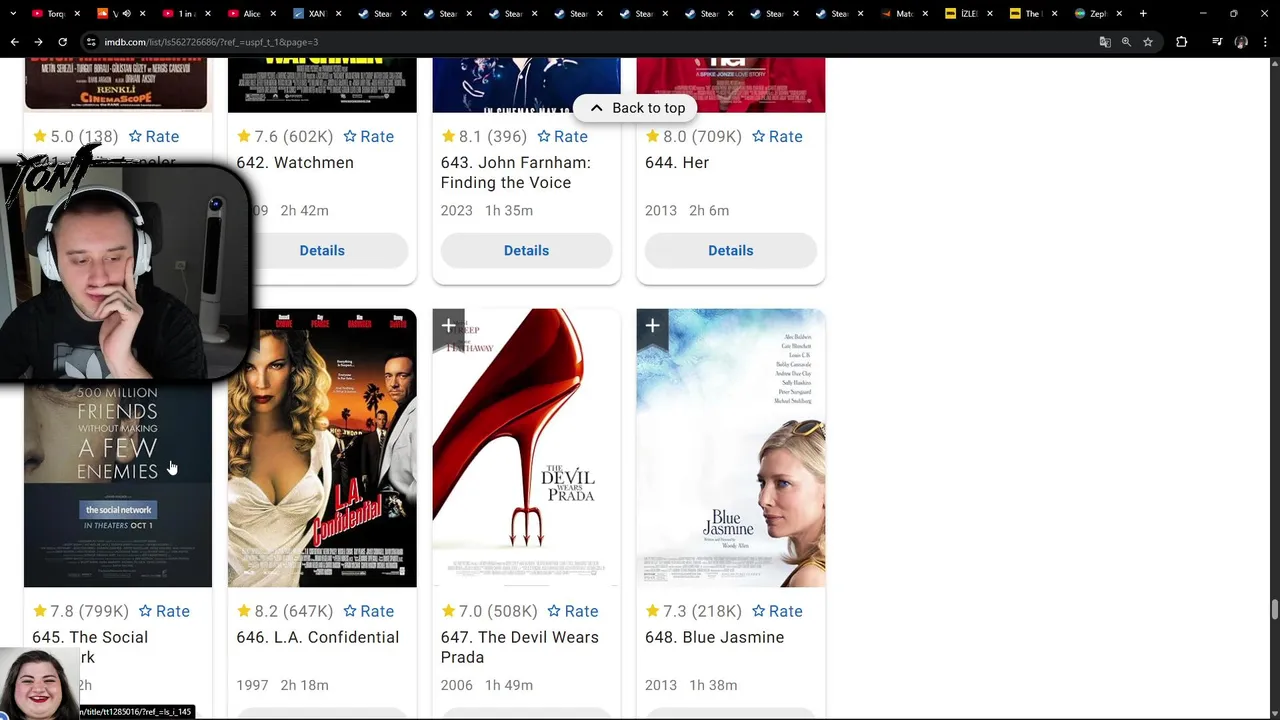Click the 7.0 (508K) rating text
Image resolution: width=1280 pixels, height=720 pixels.
click(489, 611)
